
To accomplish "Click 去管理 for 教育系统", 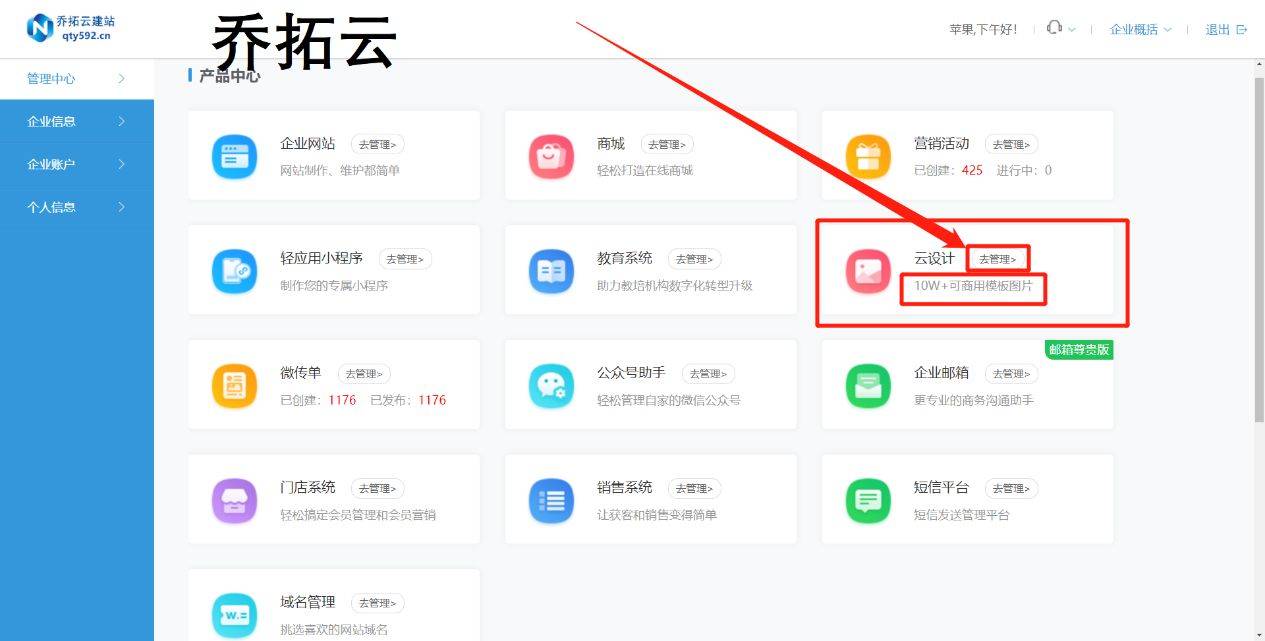I will point(694,259).
